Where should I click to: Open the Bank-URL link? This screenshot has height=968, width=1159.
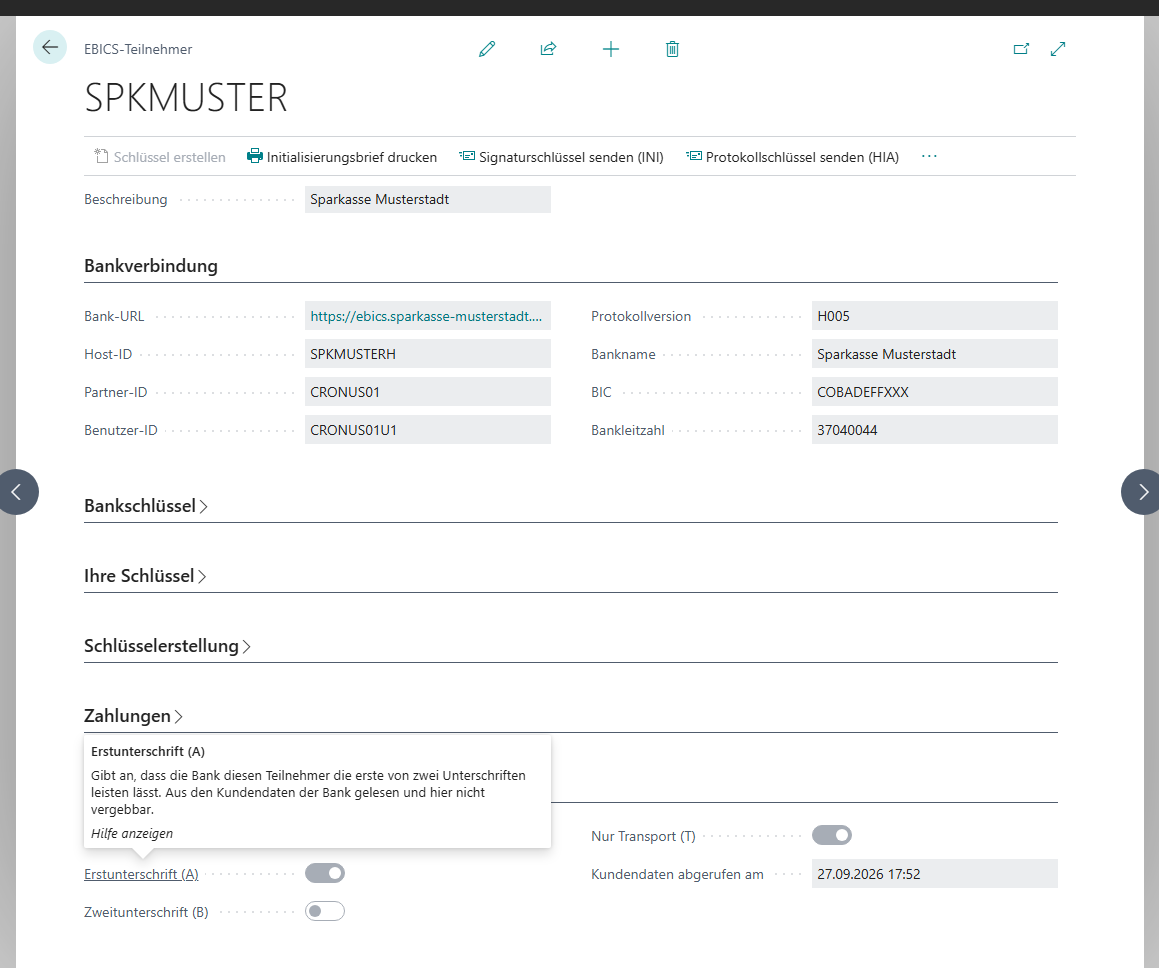(426, 316)
